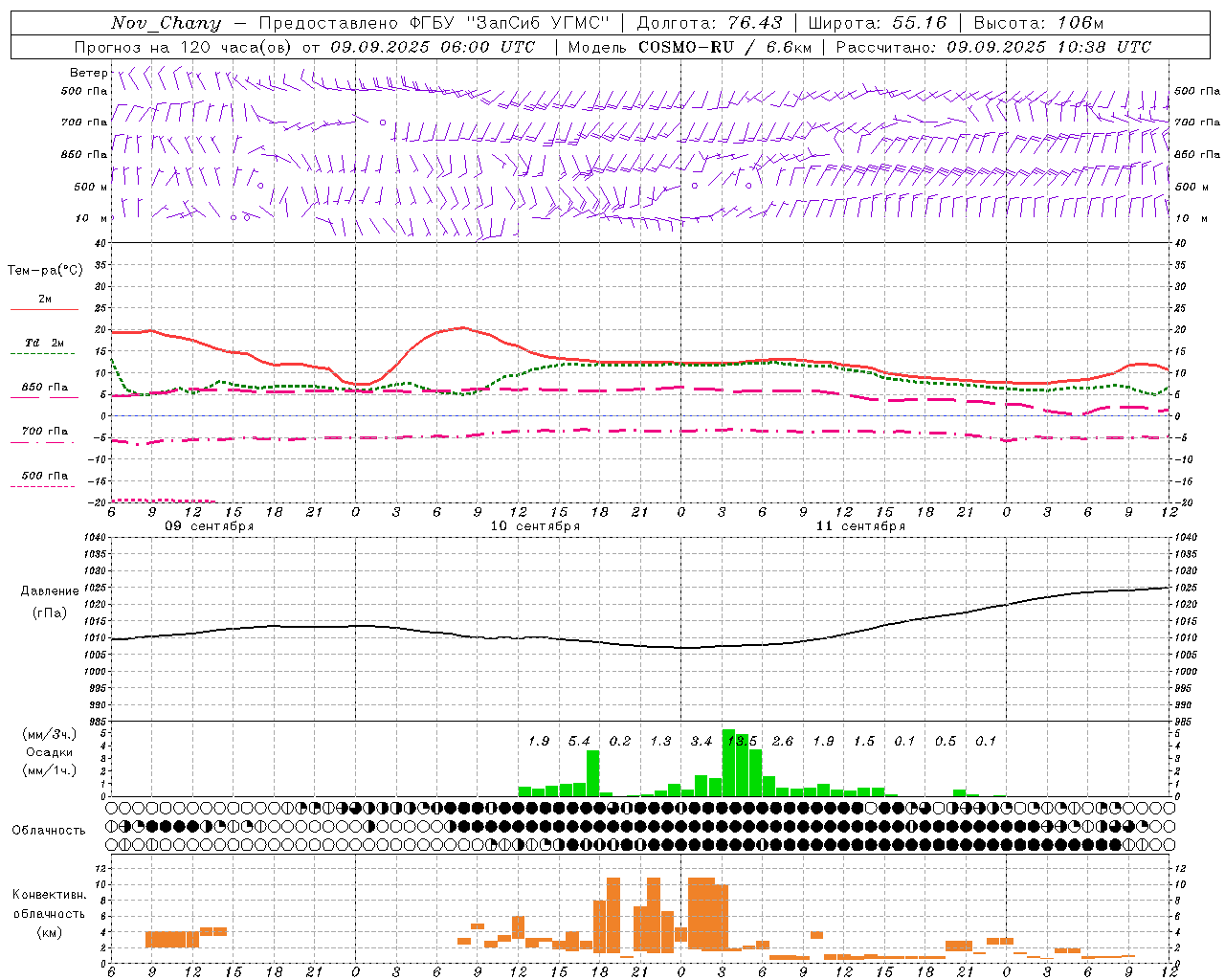Screen dimensions: 1225x980
Task: Click the 'Модель COSMO-RU / 6.6км' label
Action: pyautogui.click(x=690, y=47)
